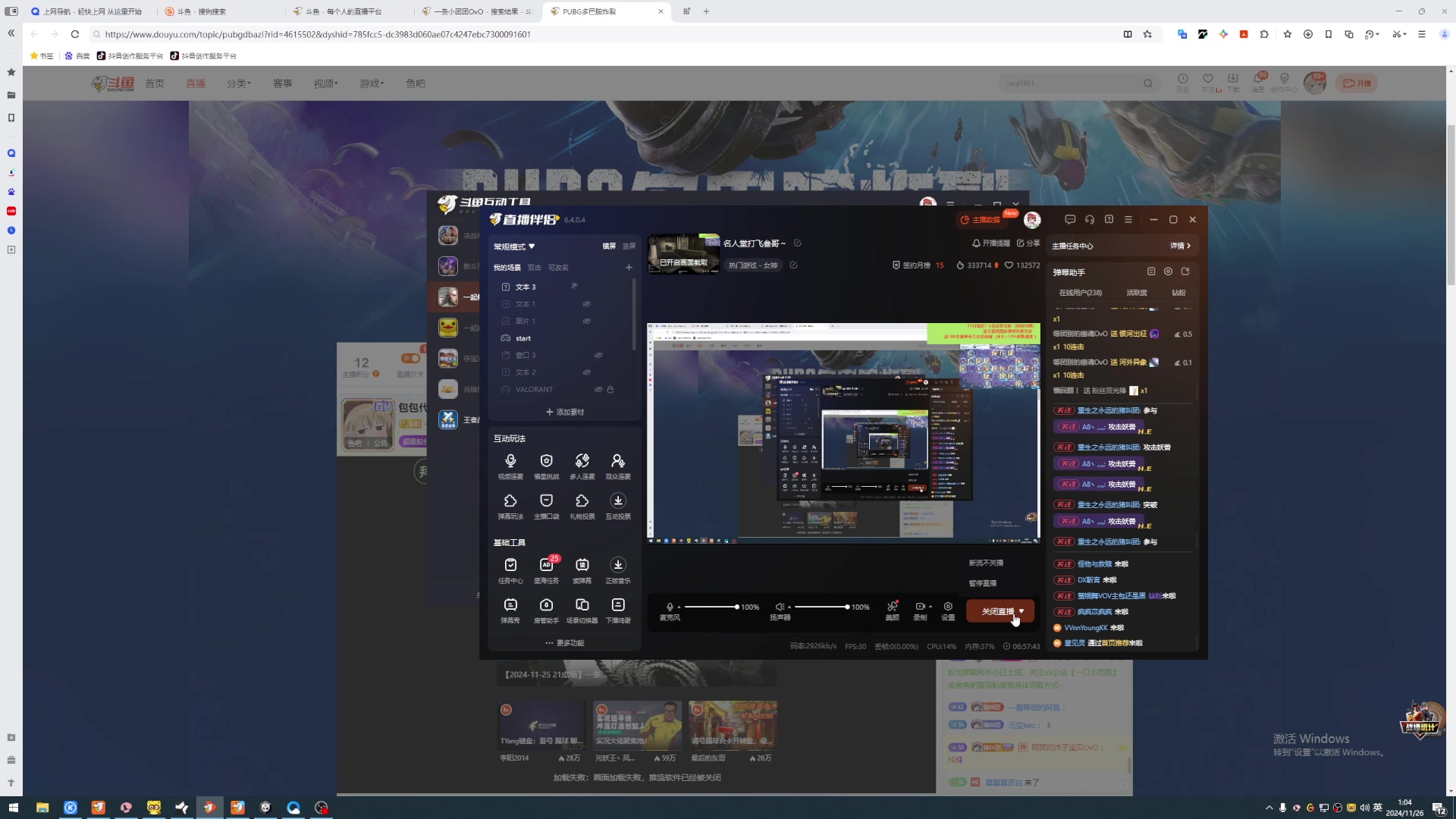Open 场景切换器 tool icon
1456x819 pixels.
582,610
